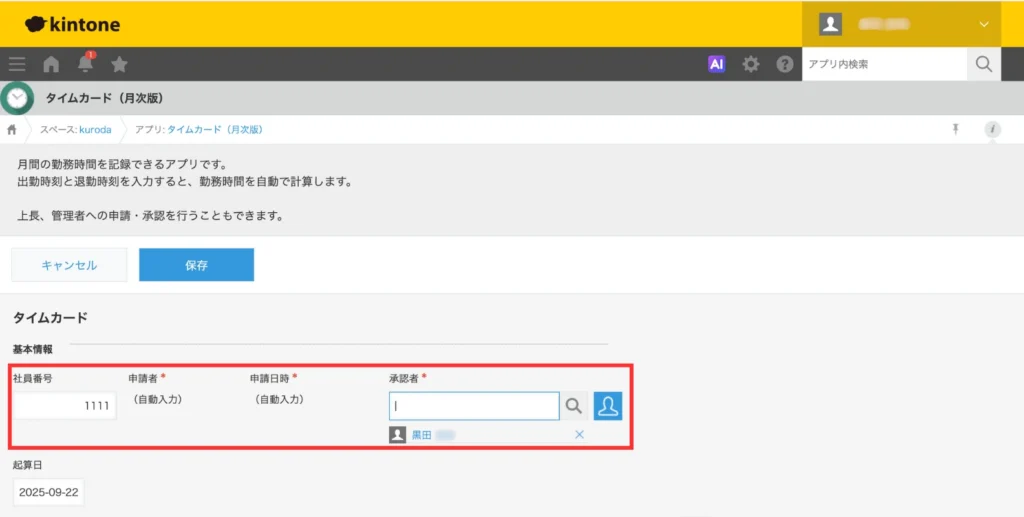Open the kuroda space link
The width and height of the screenshot is (1024, 517).
pyautogui.click(x=95, y=130)
